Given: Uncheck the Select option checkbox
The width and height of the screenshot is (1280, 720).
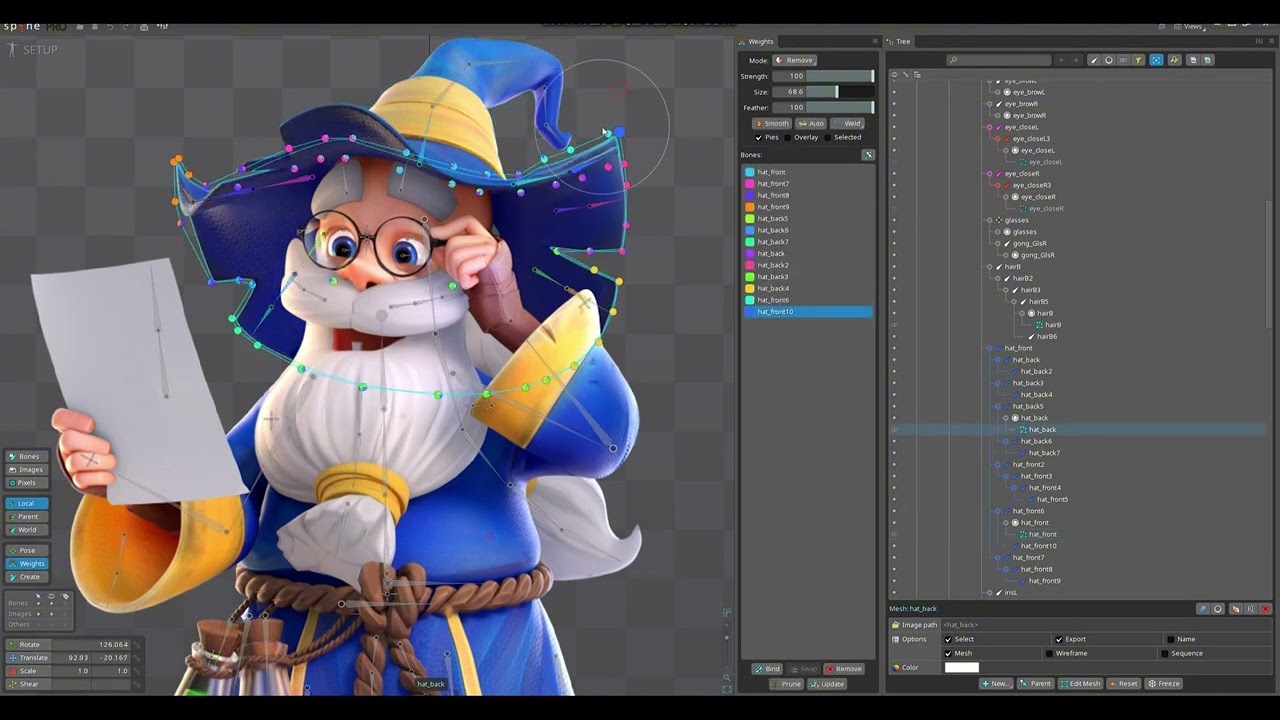Looking at the screenshot, I should [x=948, y=639].
